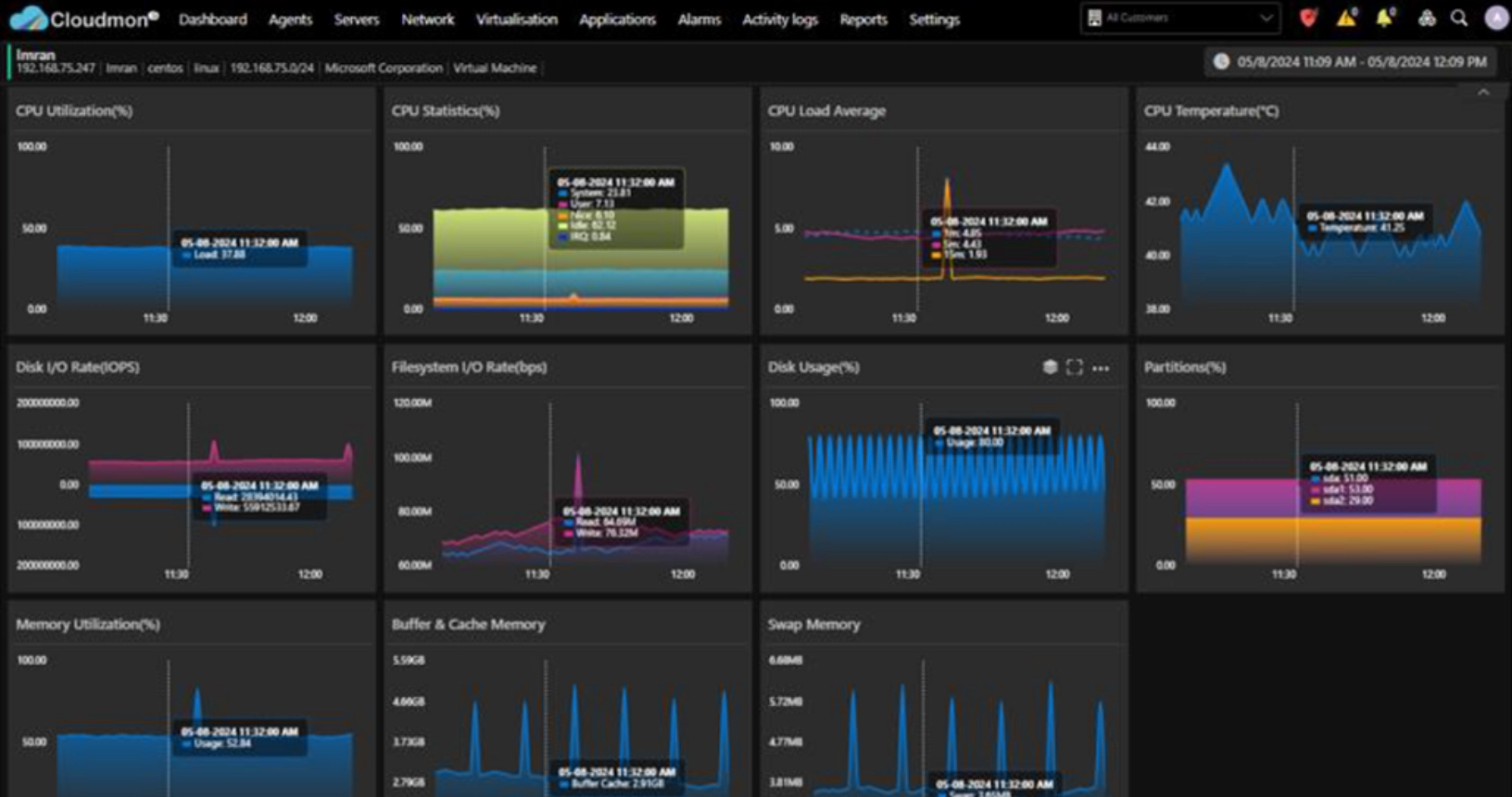Screen dimensions: 1512x797
Task: Click the Disk Usage(%) panel title
Action: click(x=813, y=367)
